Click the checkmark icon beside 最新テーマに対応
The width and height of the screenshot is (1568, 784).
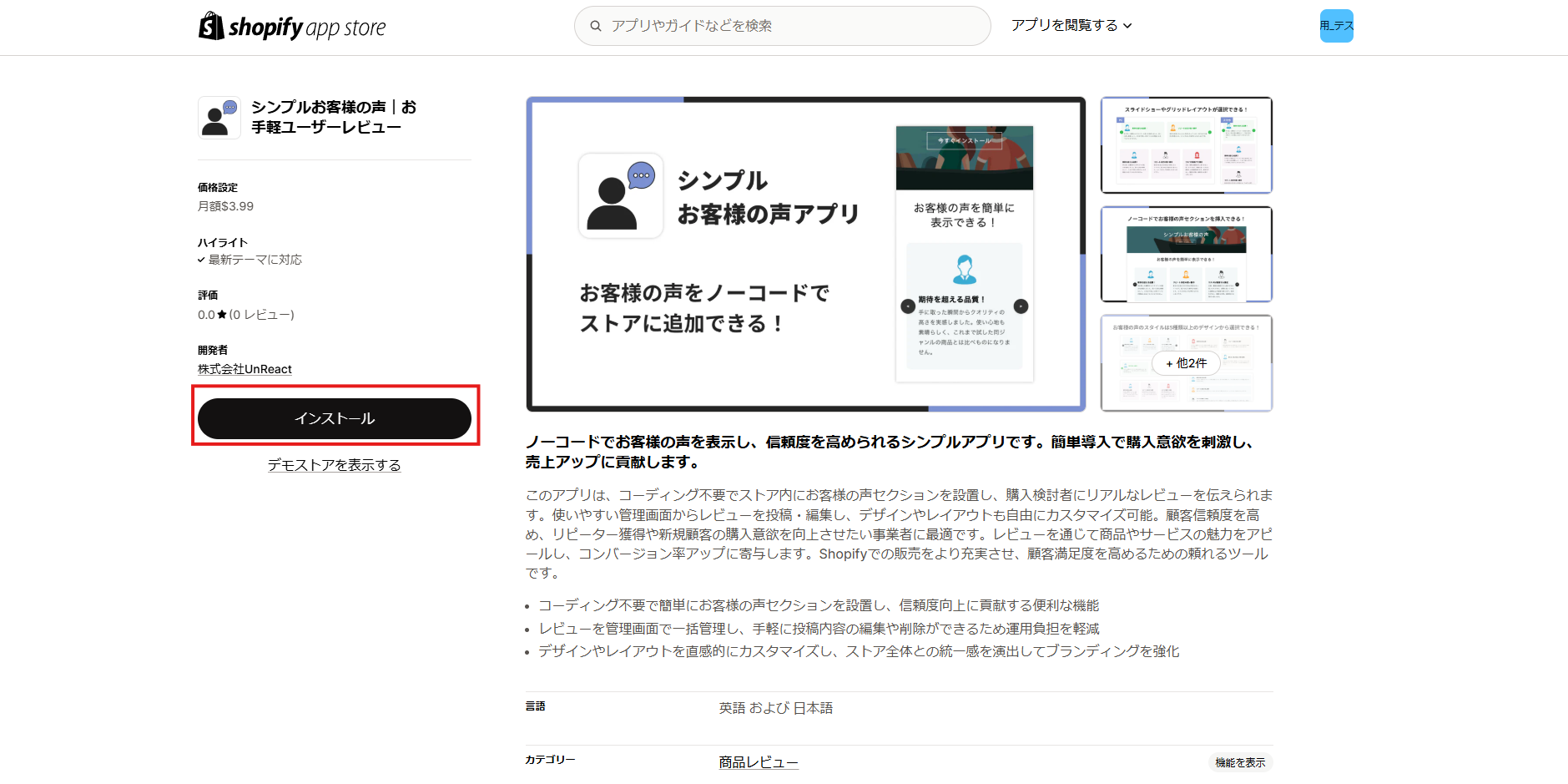coord(201,260)
